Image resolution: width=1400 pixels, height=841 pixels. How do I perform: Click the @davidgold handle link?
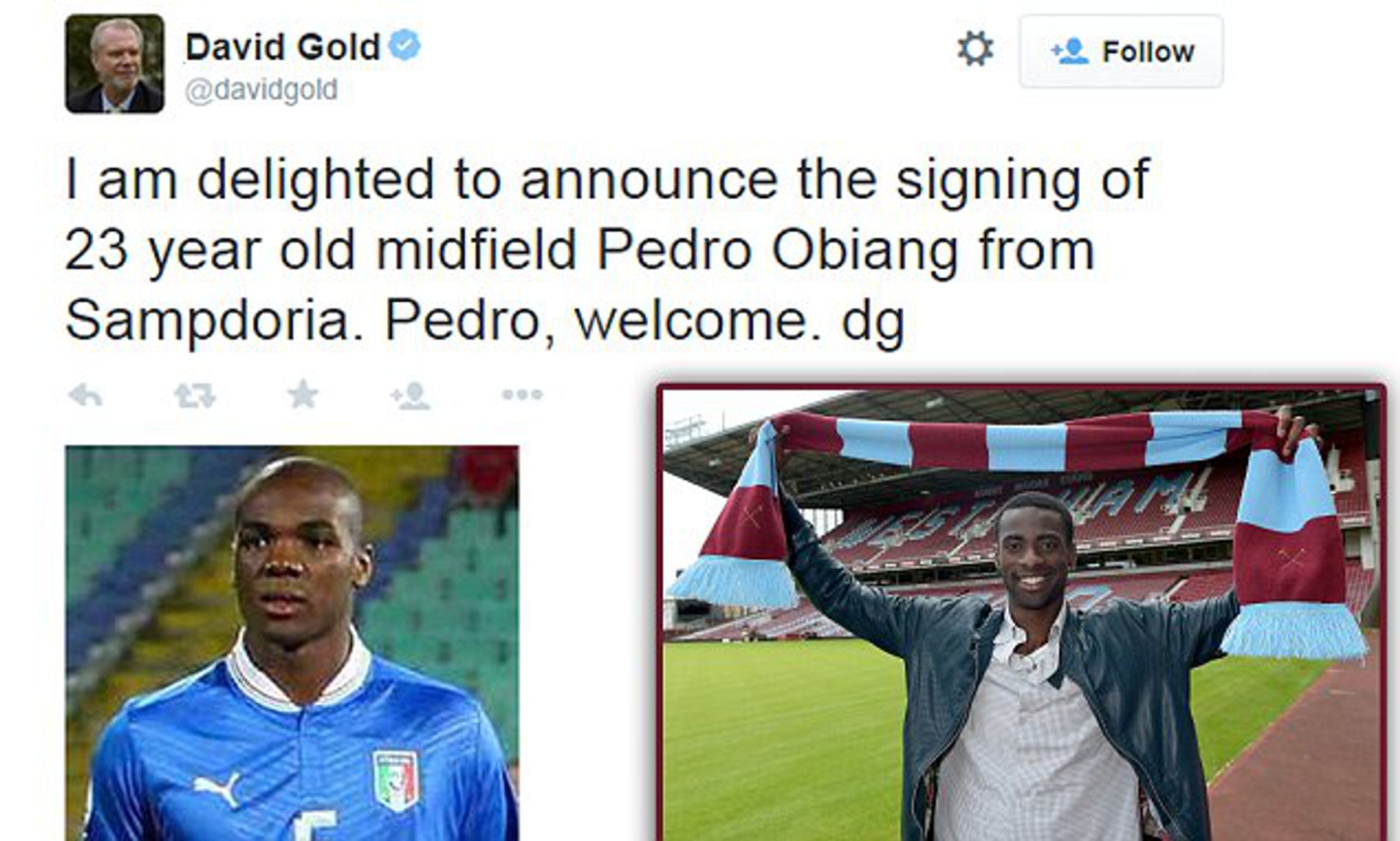click(260, 90)
